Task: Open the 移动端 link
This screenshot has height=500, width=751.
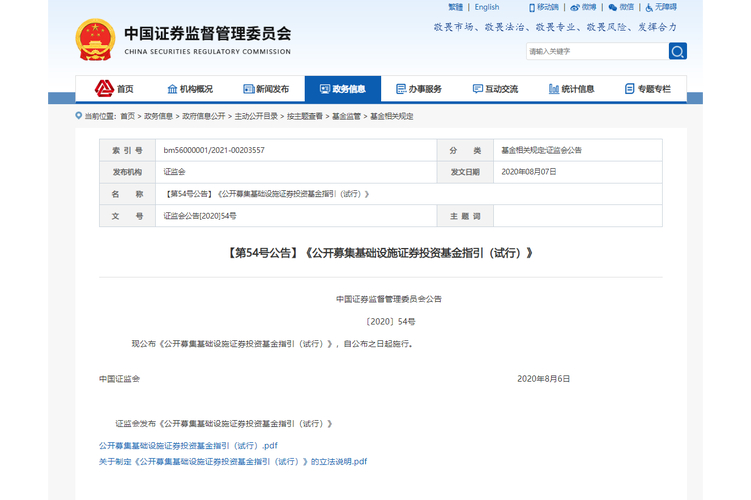Action: 547,7
